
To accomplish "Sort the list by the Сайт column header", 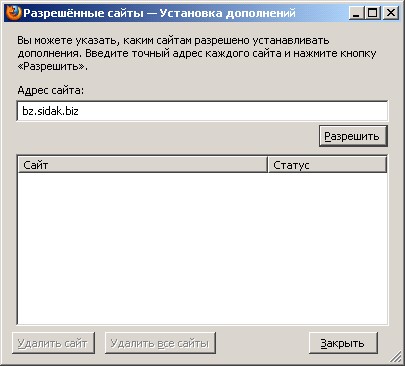I will point(143,165).
